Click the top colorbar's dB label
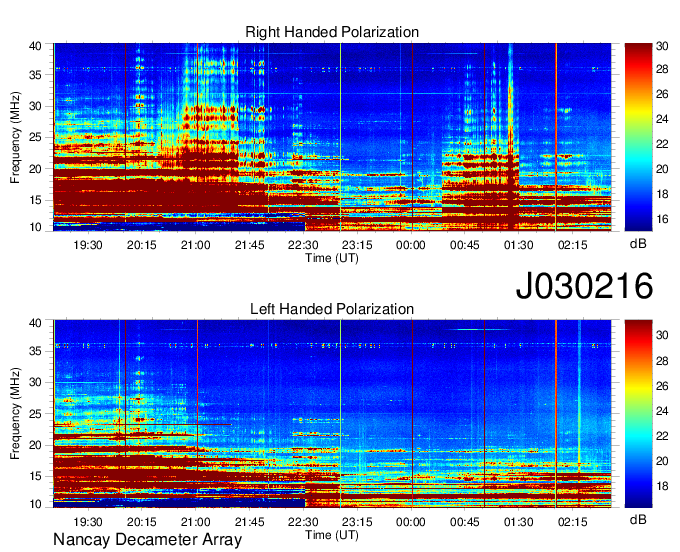The height and width of the screenshot is (552, 680). (x=638, y=244)
